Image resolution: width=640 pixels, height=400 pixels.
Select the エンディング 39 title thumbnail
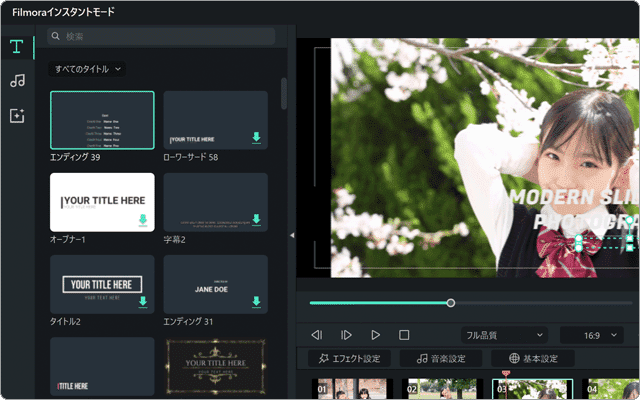[102, 120]
